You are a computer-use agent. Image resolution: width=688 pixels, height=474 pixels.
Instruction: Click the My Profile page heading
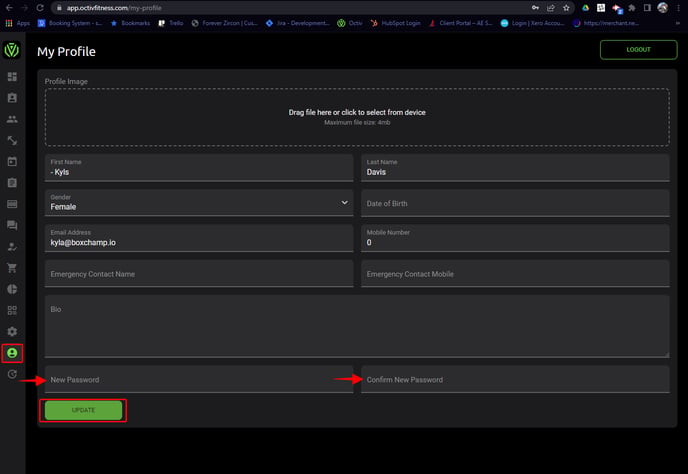pyautogui.click(x=66, y=51)
